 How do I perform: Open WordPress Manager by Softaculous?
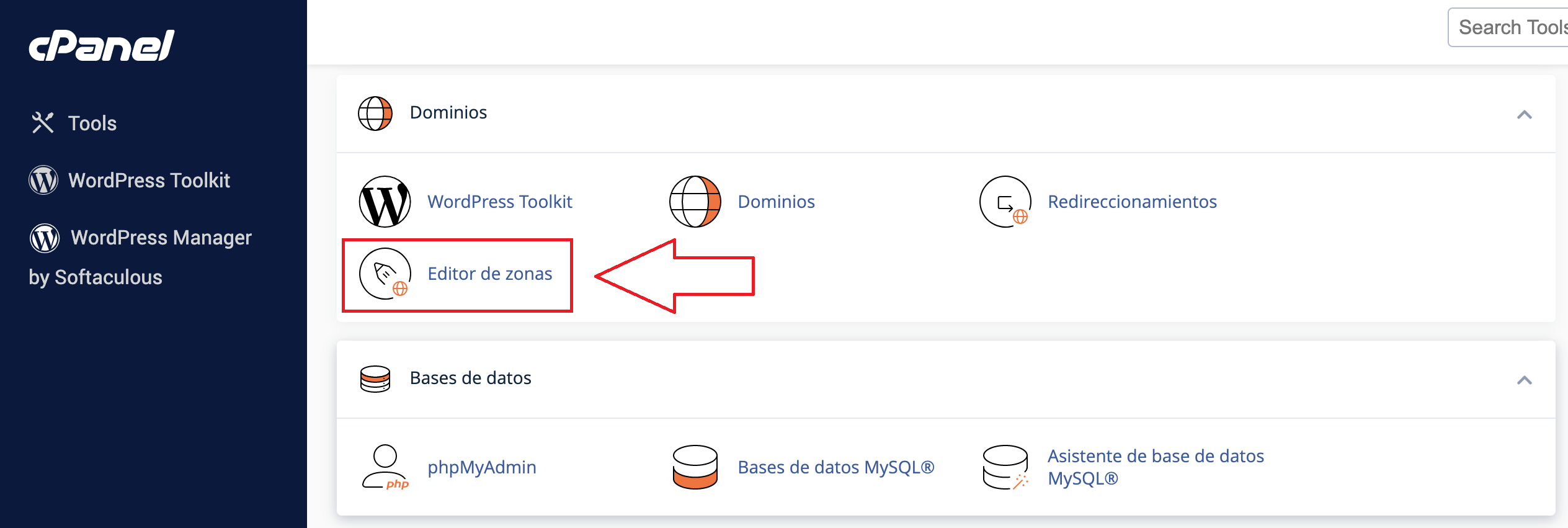(140, 256)
